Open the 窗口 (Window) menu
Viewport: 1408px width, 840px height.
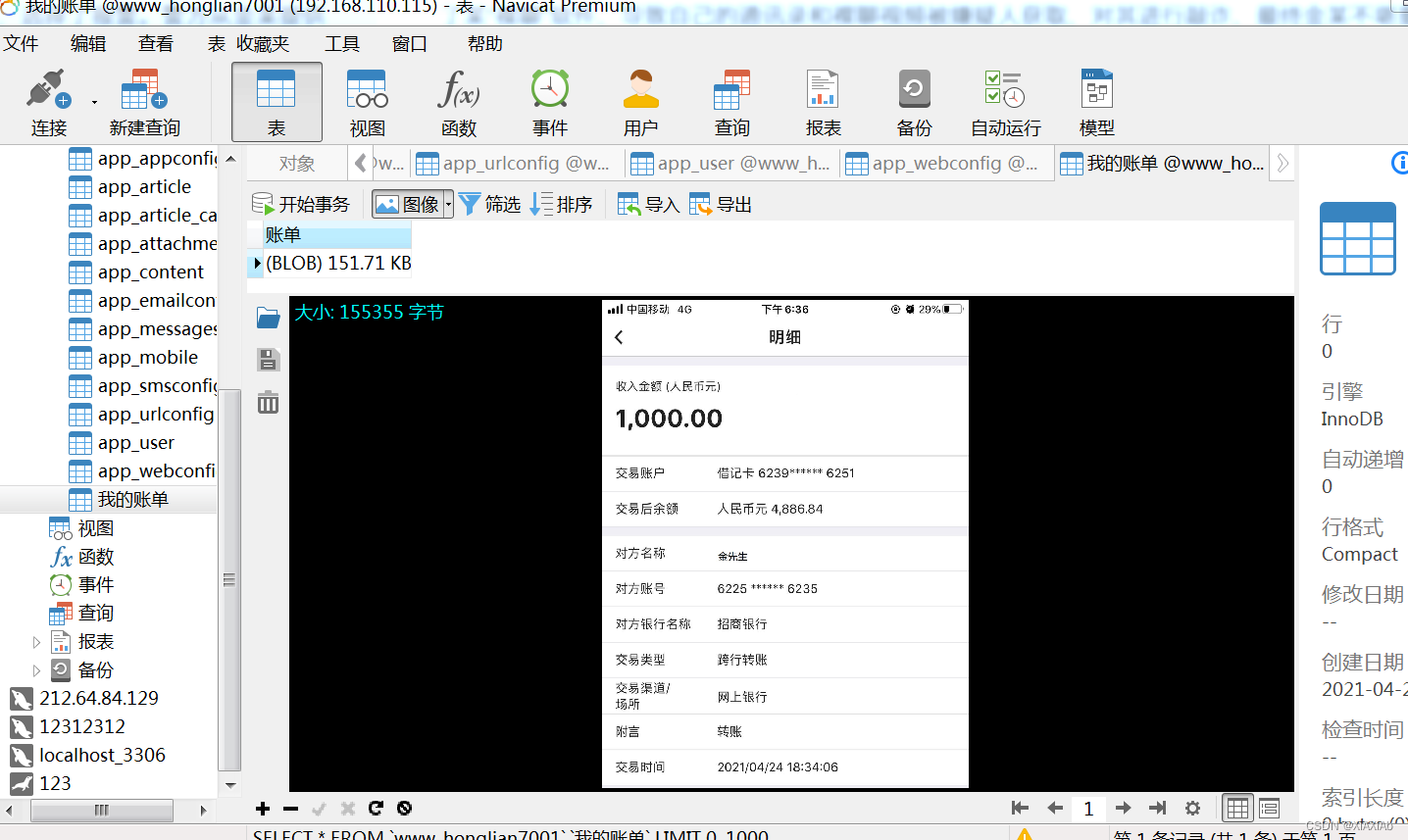pyautogui.click(x=410, y=44)
